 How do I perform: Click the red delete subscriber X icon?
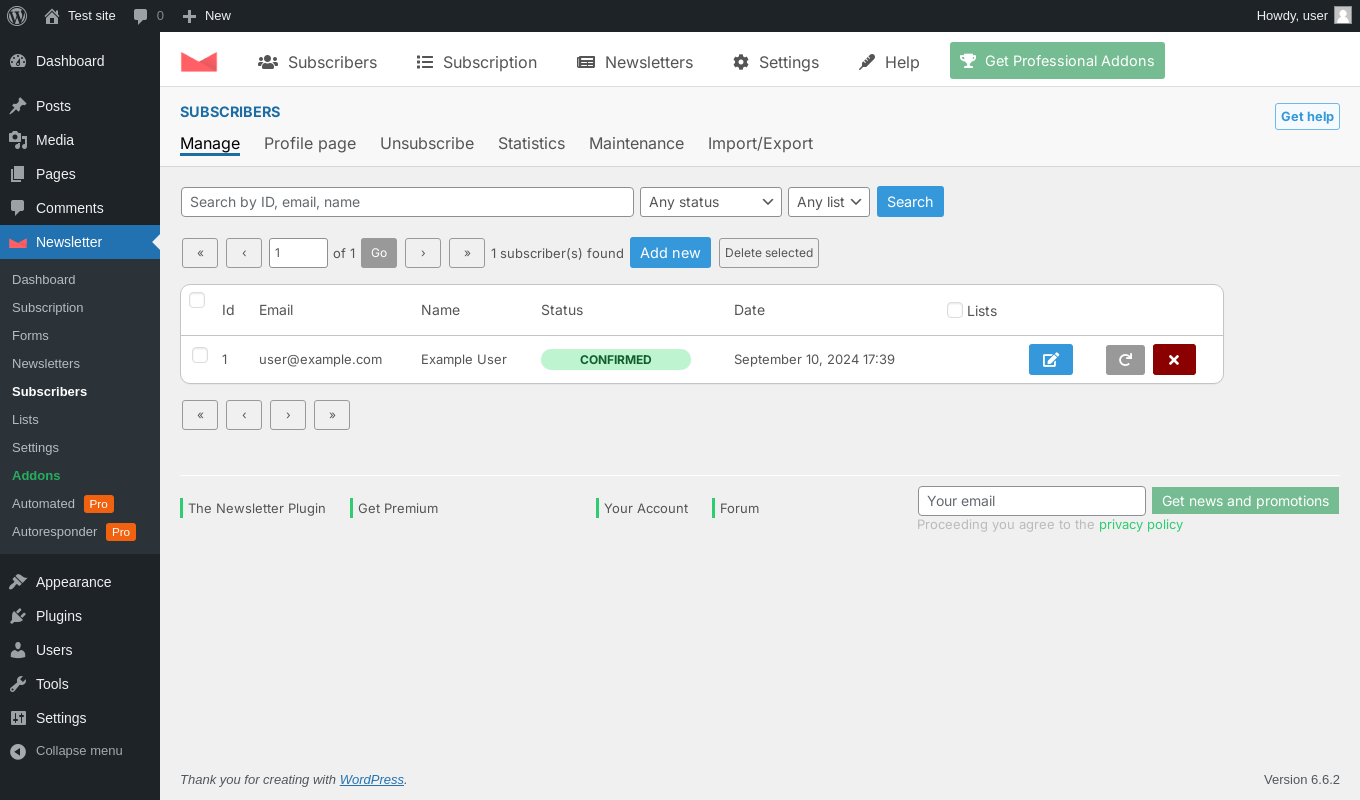[x=1174, y=360]
